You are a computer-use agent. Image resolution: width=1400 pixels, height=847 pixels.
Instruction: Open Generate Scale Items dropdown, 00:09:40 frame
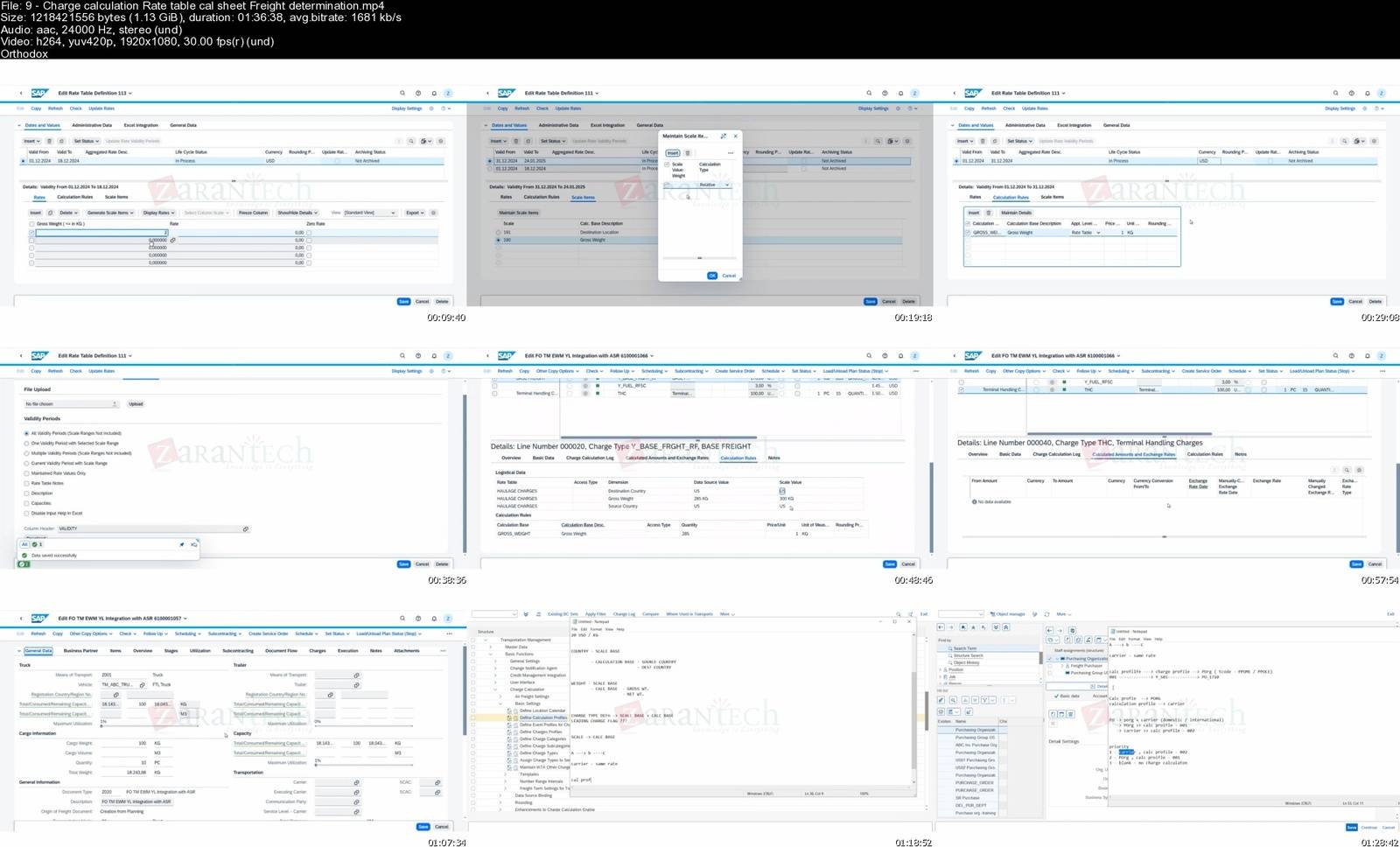[x=110, y=213]
